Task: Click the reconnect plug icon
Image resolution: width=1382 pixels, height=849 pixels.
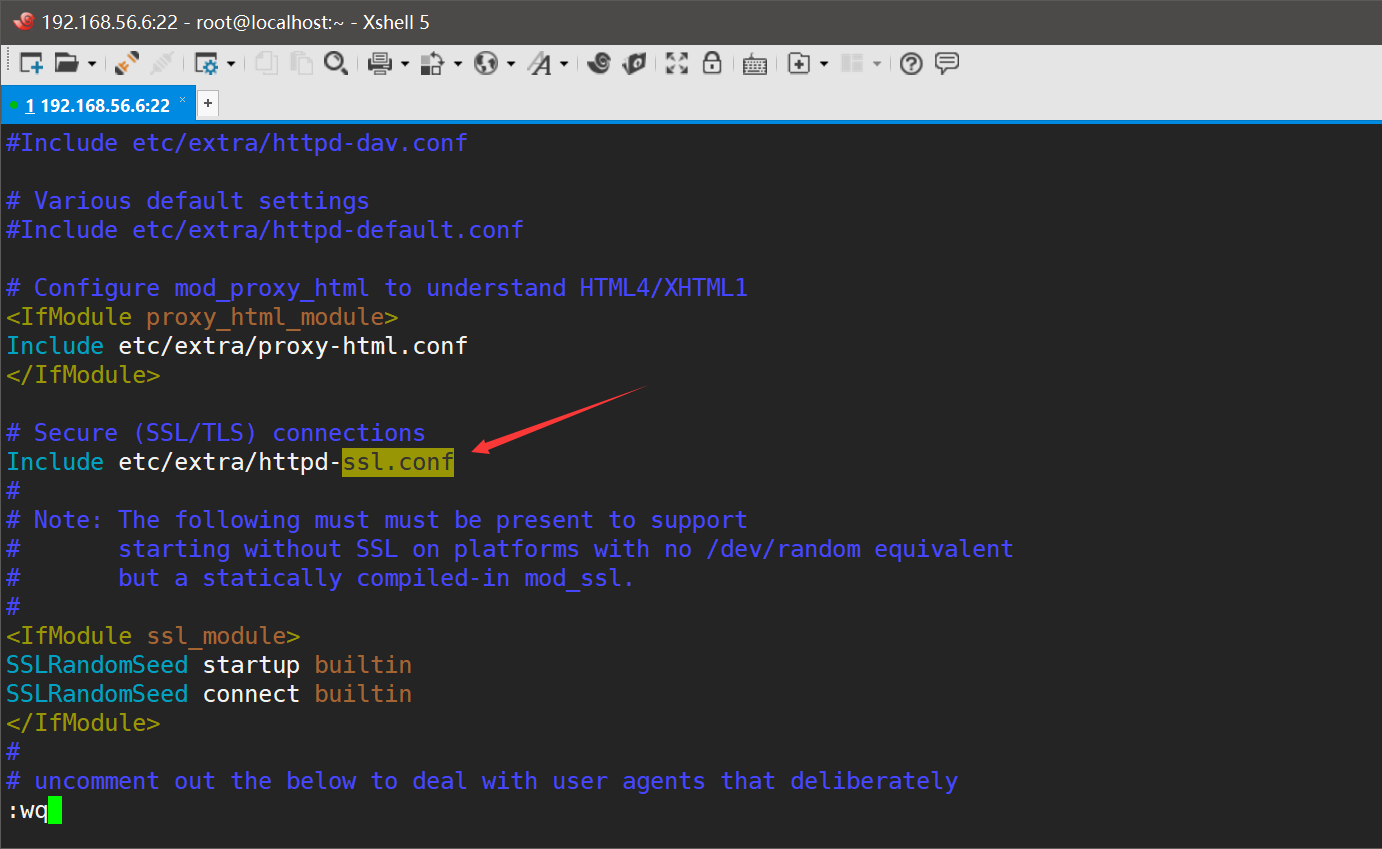Action: click(x=127, y=64)
